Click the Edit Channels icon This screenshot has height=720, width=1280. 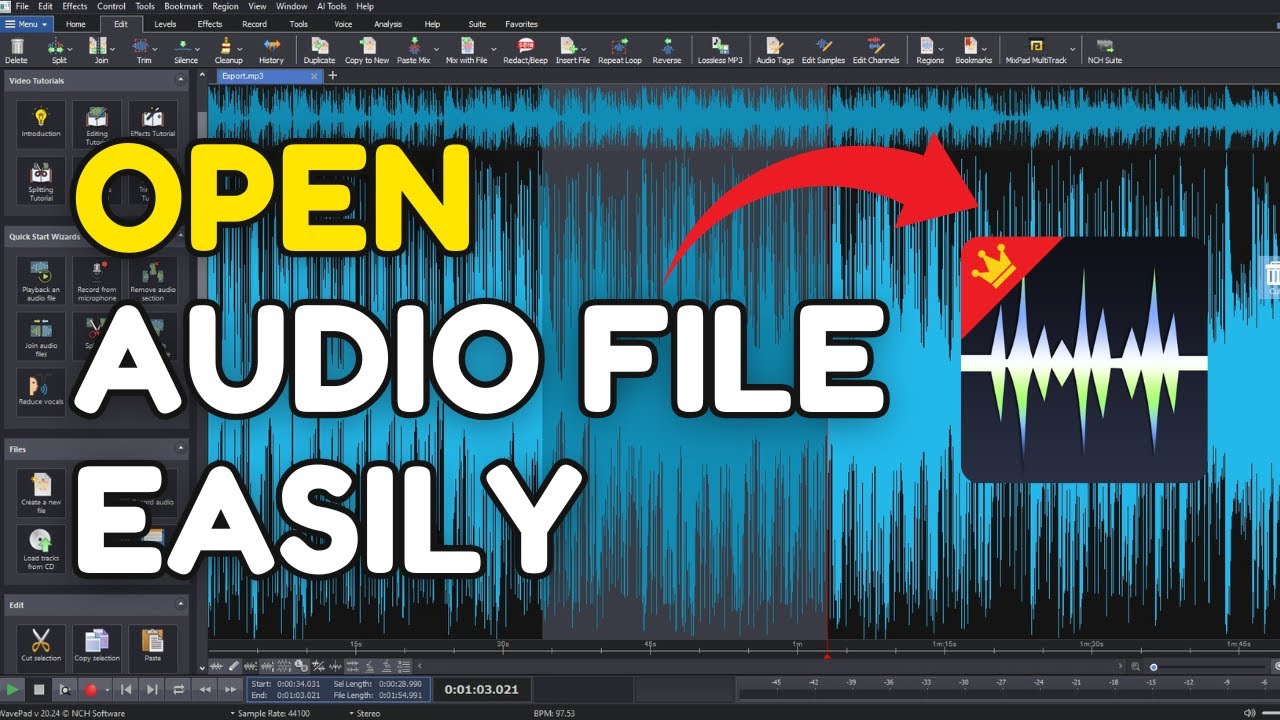tap(876, 46)
